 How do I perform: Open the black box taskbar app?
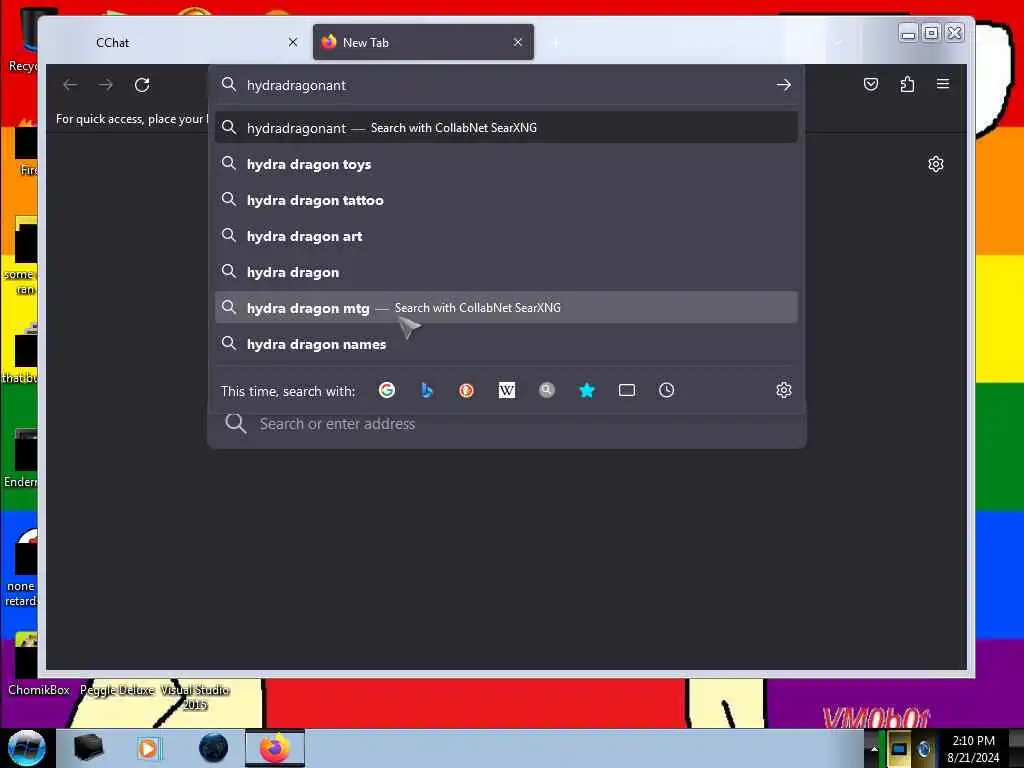tap(88, 748)
